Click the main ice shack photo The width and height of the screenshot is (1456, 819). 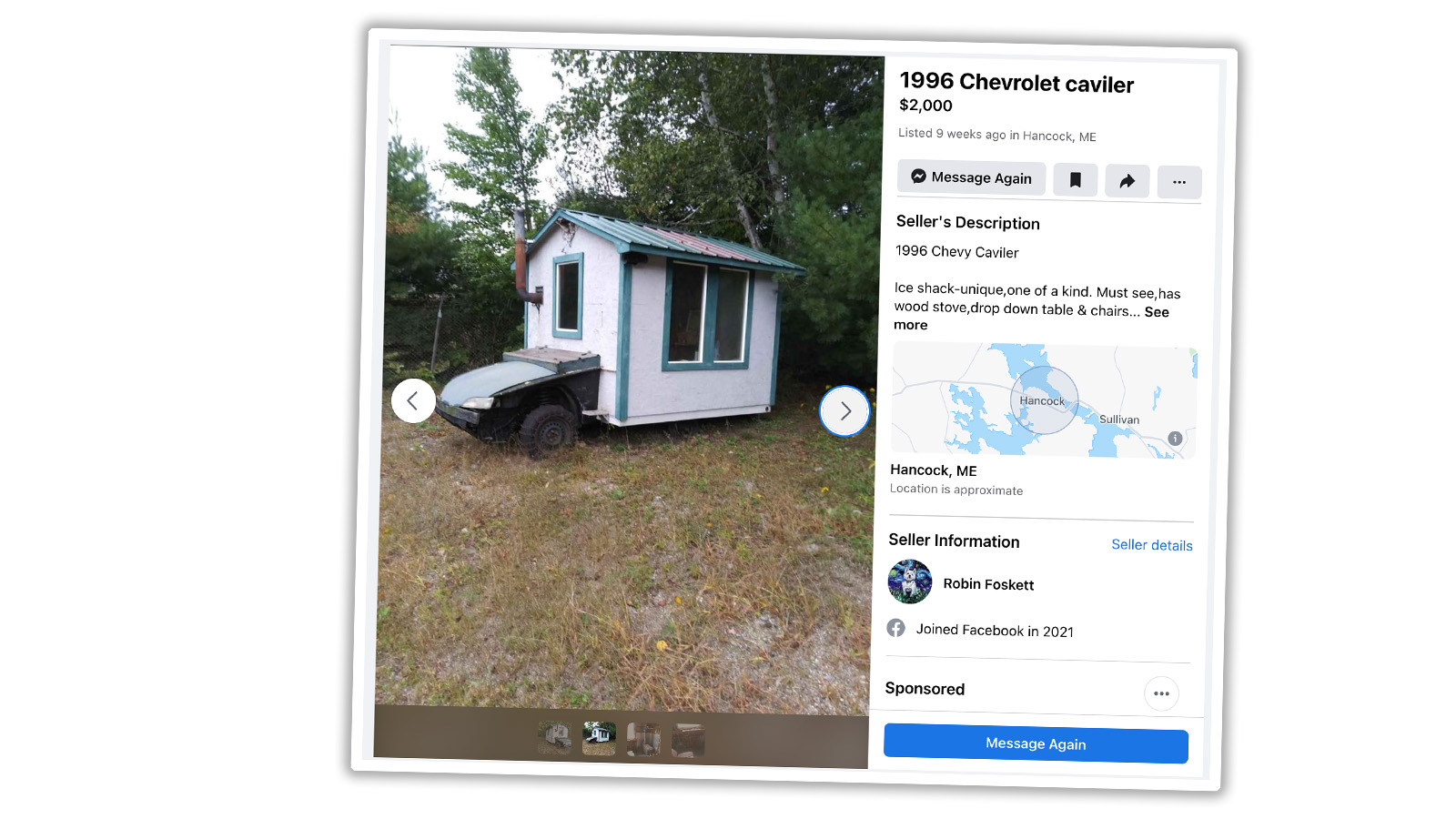pyautogui.click(x=628, y=382)
